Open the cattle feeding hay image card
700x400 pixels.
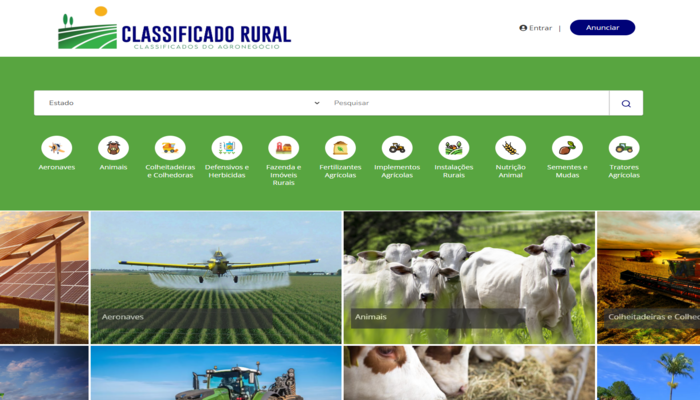(469, 373)
